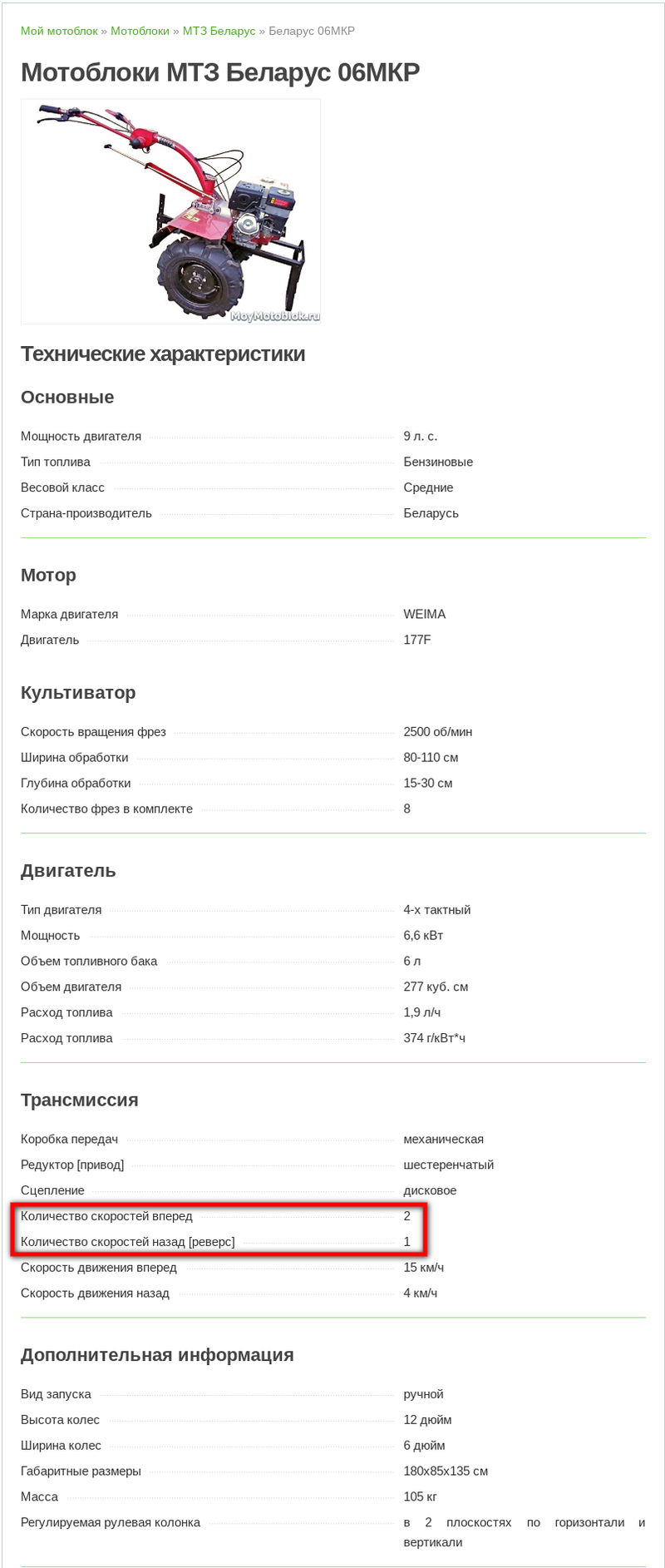
Task: Open the 'Мой мотоблок' breadcrumb link
Action: (x=59, y=31)
